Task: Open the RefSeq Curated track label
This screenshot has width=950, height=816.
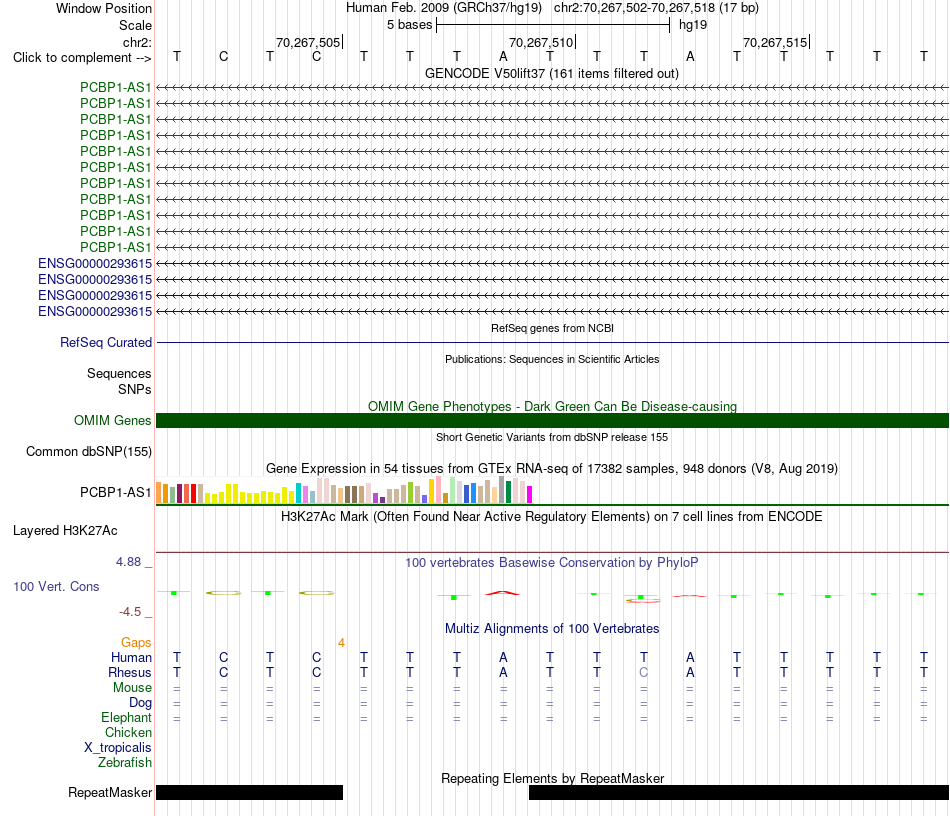Action: [106, 342]
